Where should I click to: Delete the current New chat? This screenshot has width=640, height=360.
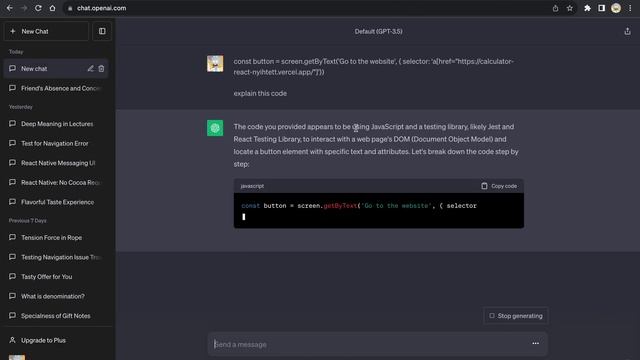point(101,69)
